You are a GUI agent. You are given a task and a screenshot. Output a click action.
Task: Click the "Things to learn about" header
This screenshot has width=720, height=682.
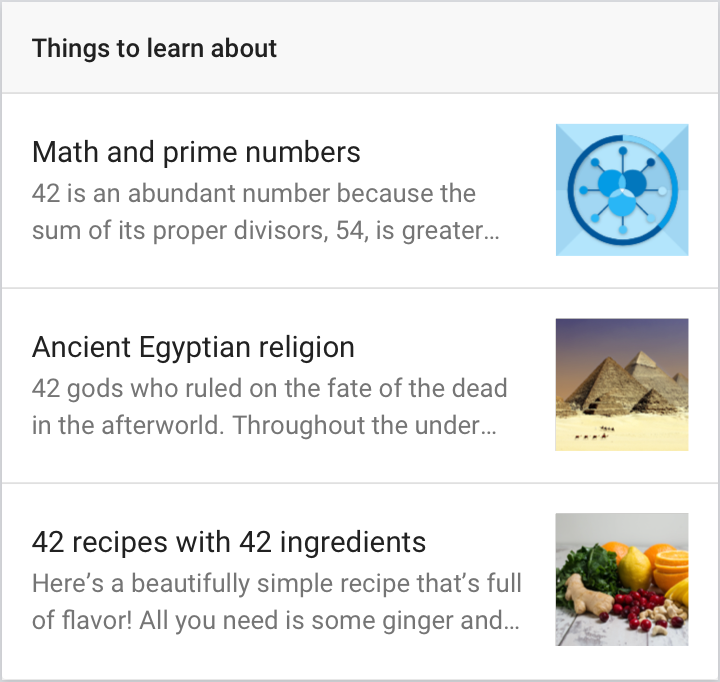coord(154,48)
